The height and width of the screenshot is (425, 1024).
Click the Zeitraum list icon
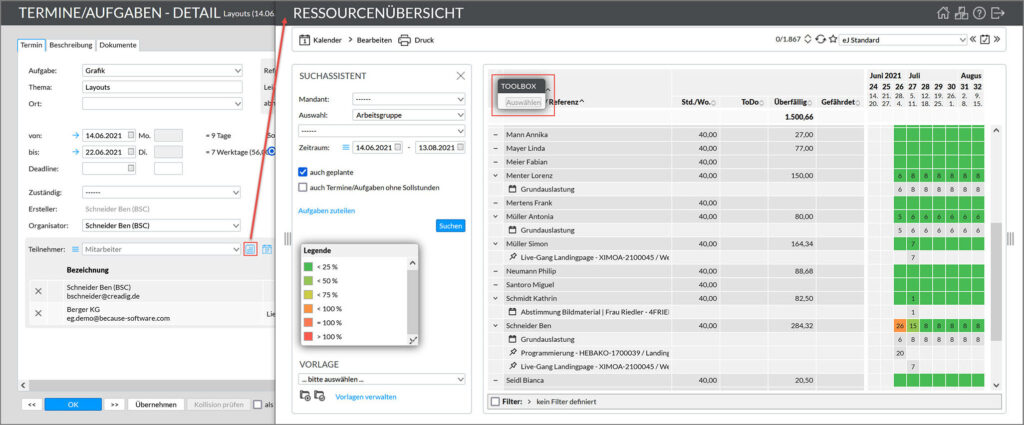[x=346, y=148]
